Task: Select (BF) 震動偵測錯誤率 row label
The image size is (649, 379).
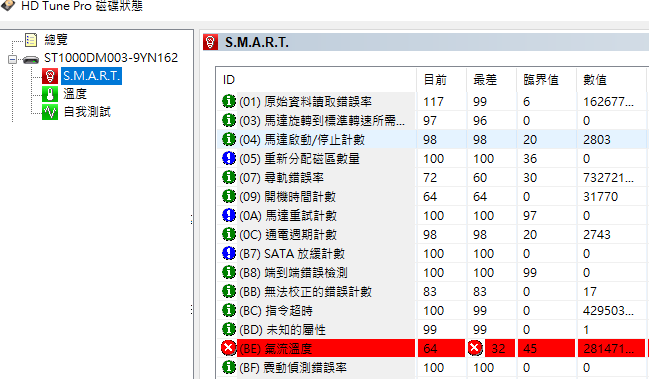Action: 293,368
